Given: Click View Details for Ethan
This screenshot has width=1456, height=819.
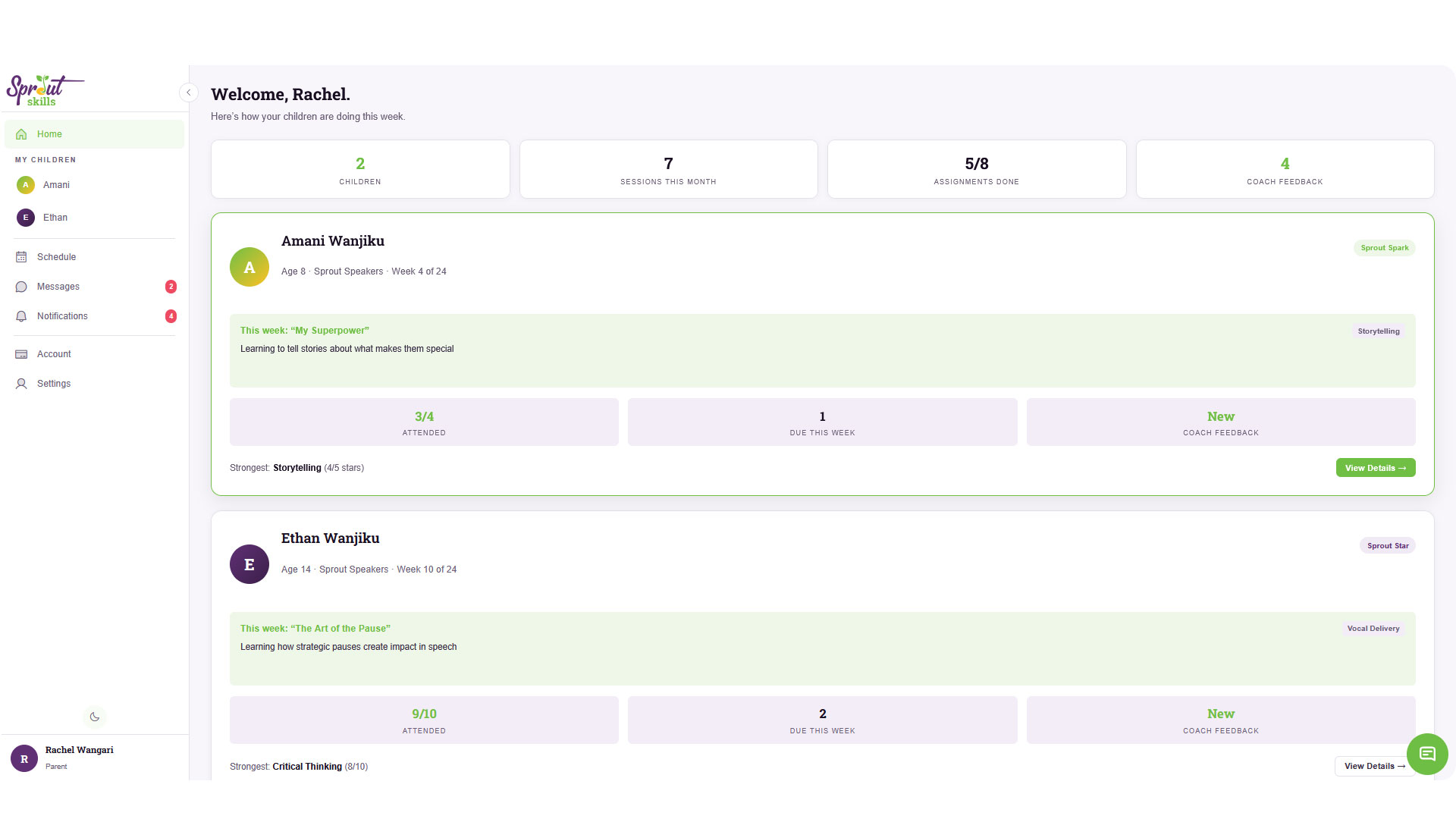Looking at the screenshot, I should (x=1375, y=766).
